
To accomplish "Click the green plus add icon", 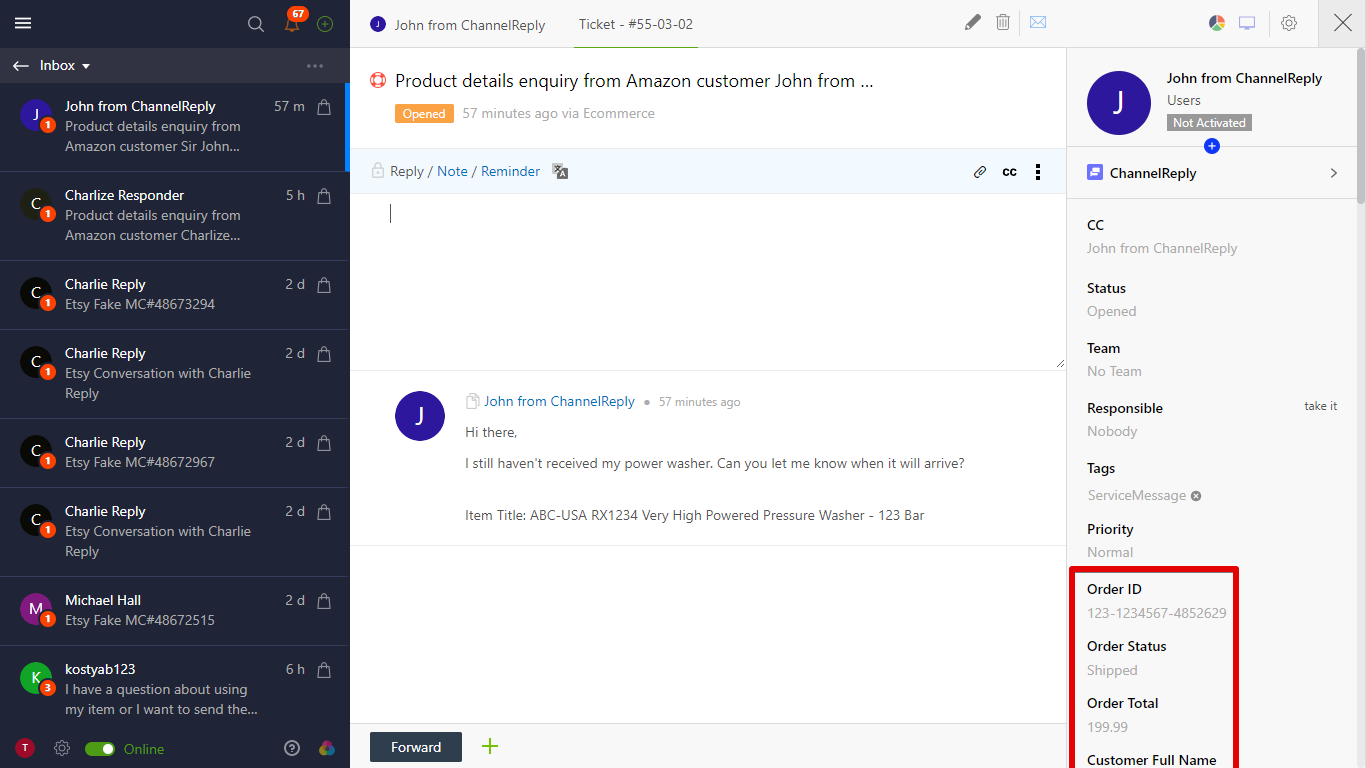I will (x=325, y=24).
